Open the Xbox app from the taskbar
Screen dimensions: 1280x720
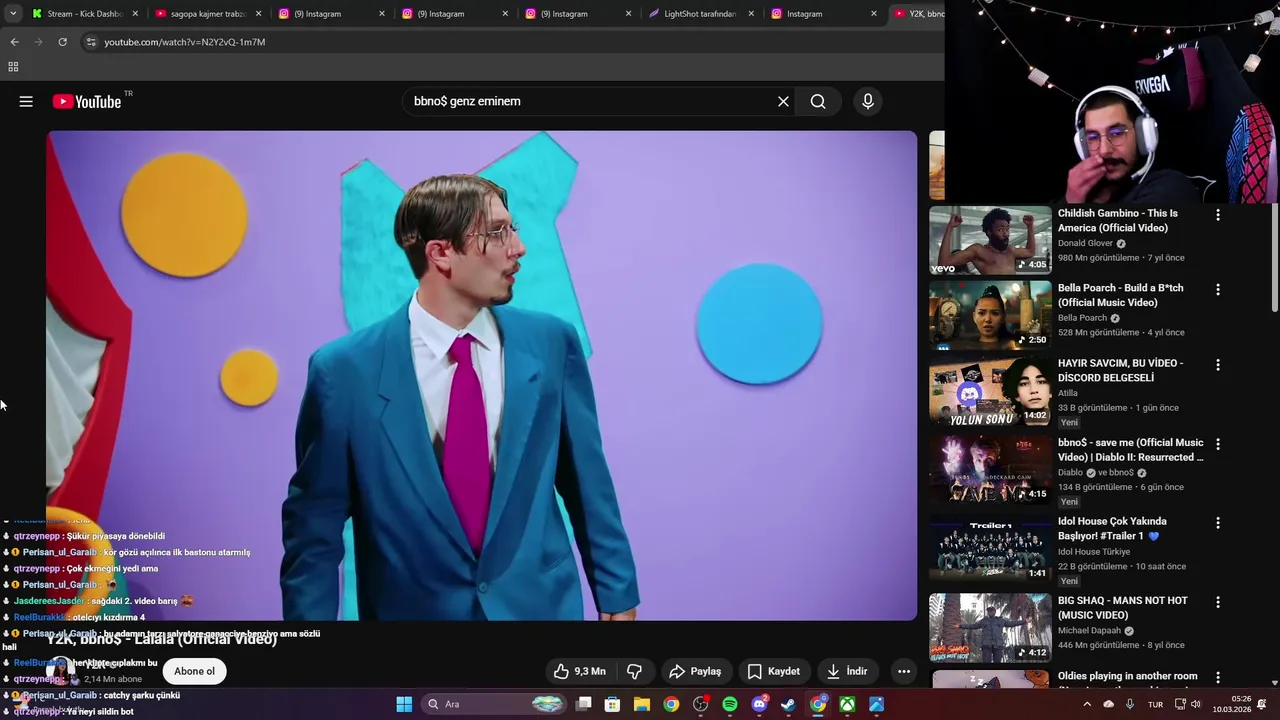847,704
